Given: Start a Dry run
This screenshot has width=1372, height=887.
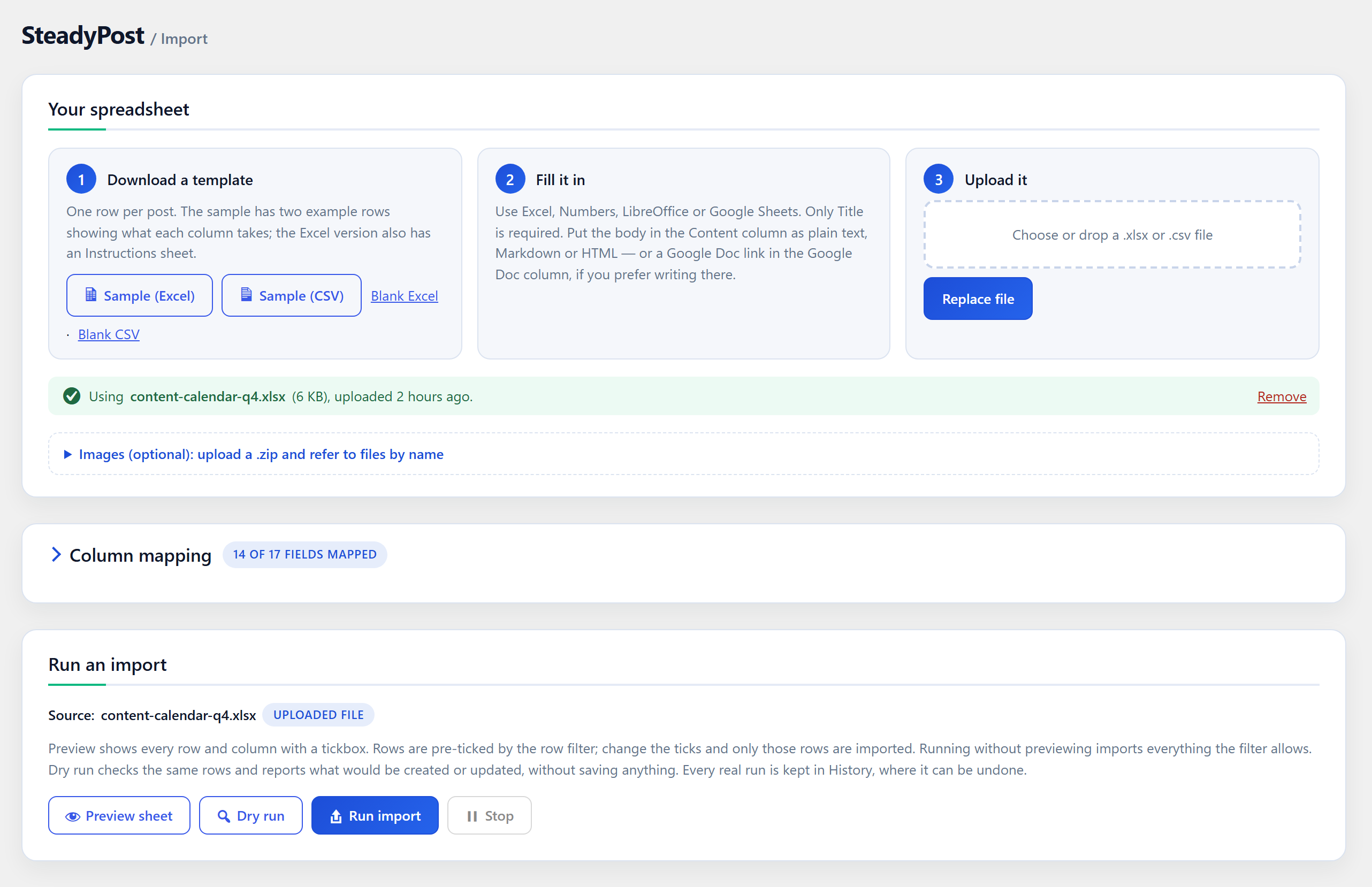Looking at the screenshot, I should 250,815.
